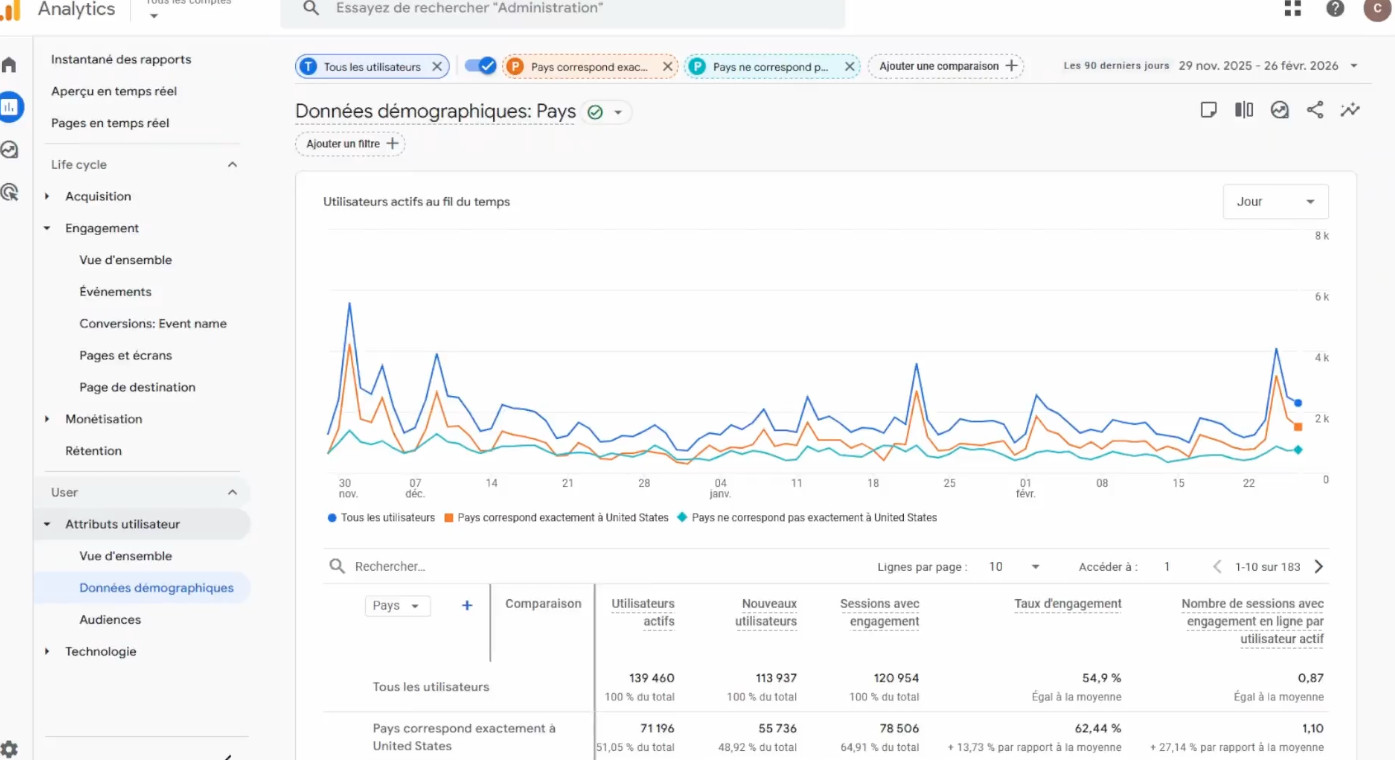
Task: Open the Pays dimension dropdown
Action: [x=397, y=606]
